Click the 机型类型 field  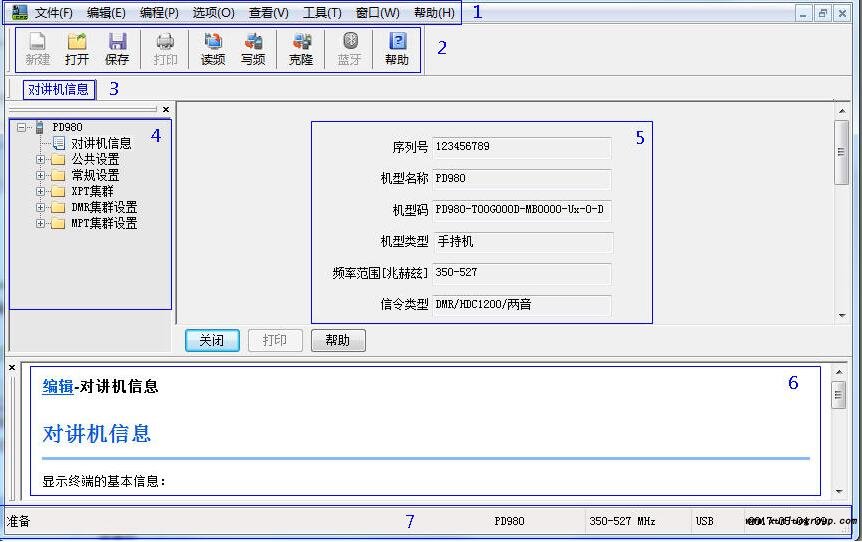point(522,242)
